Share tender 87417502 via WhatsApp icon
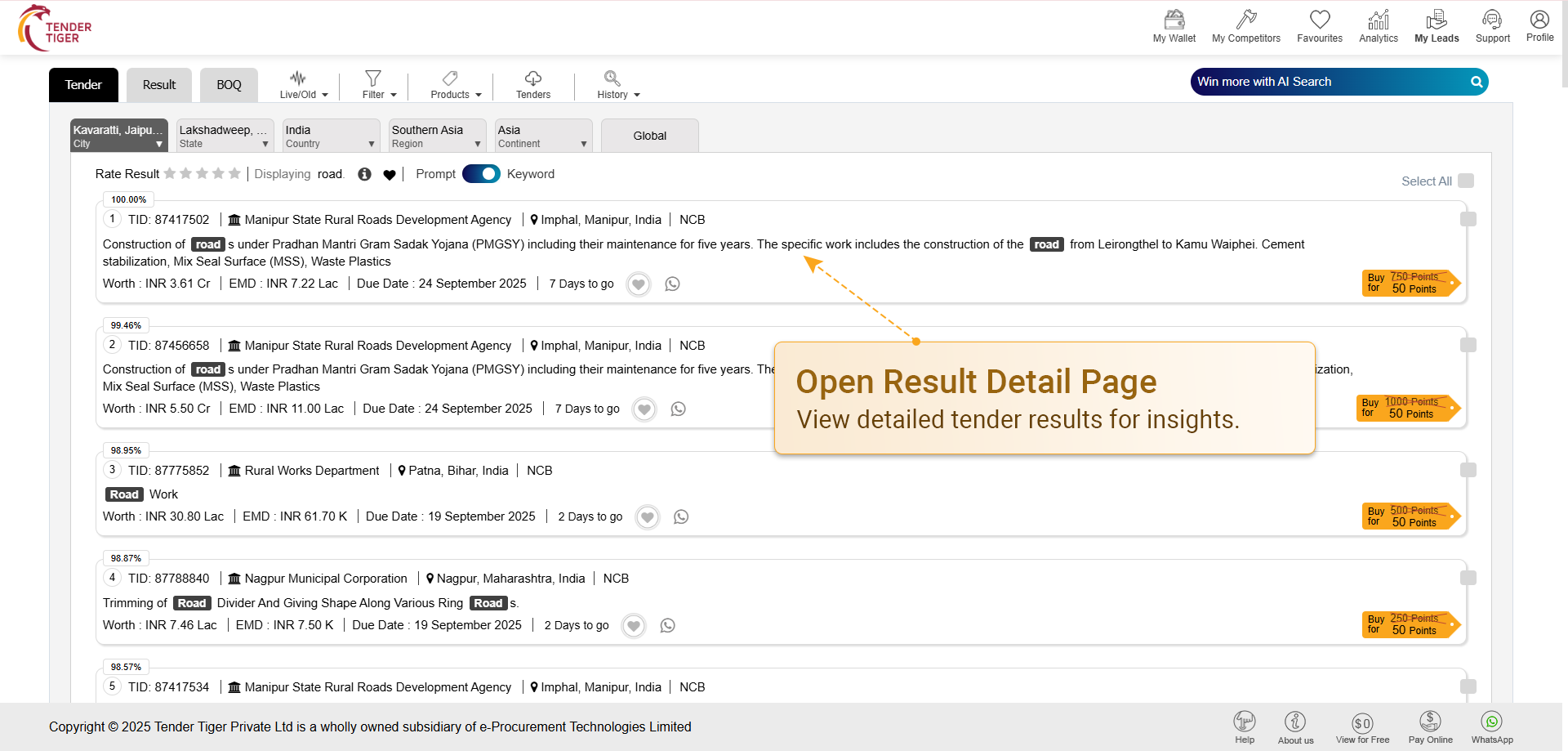 click(x=672, y=284)
